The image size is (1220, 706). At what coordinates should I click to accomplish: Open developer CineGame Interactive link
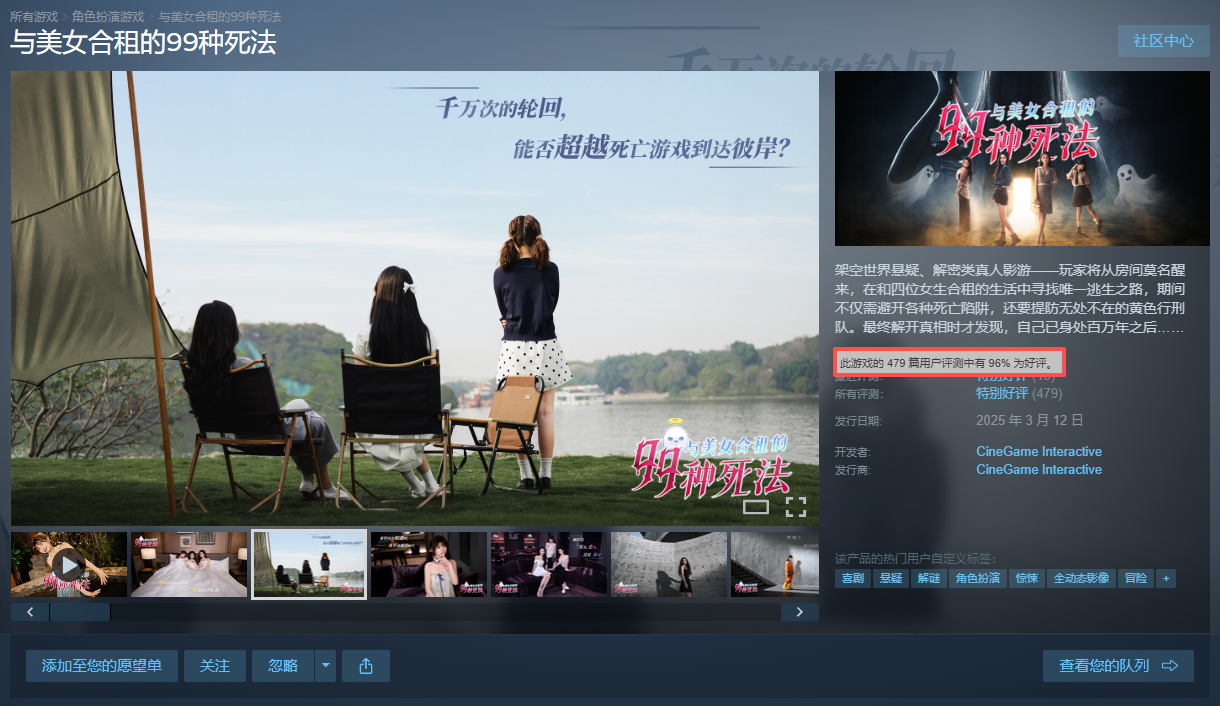(x=1039, y=451)
